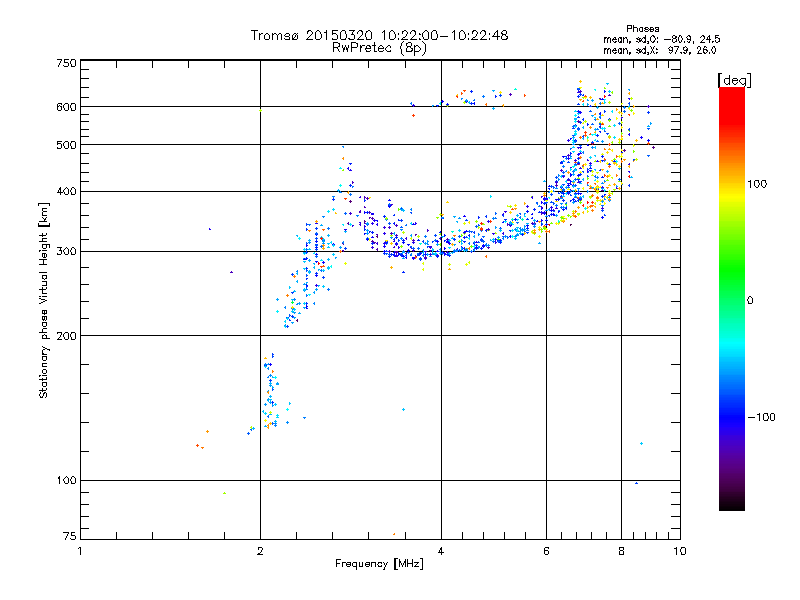Click the x-axis tick label '10'
The width and height of the screenshot is (800, 600).
click(x=680, y=551)
